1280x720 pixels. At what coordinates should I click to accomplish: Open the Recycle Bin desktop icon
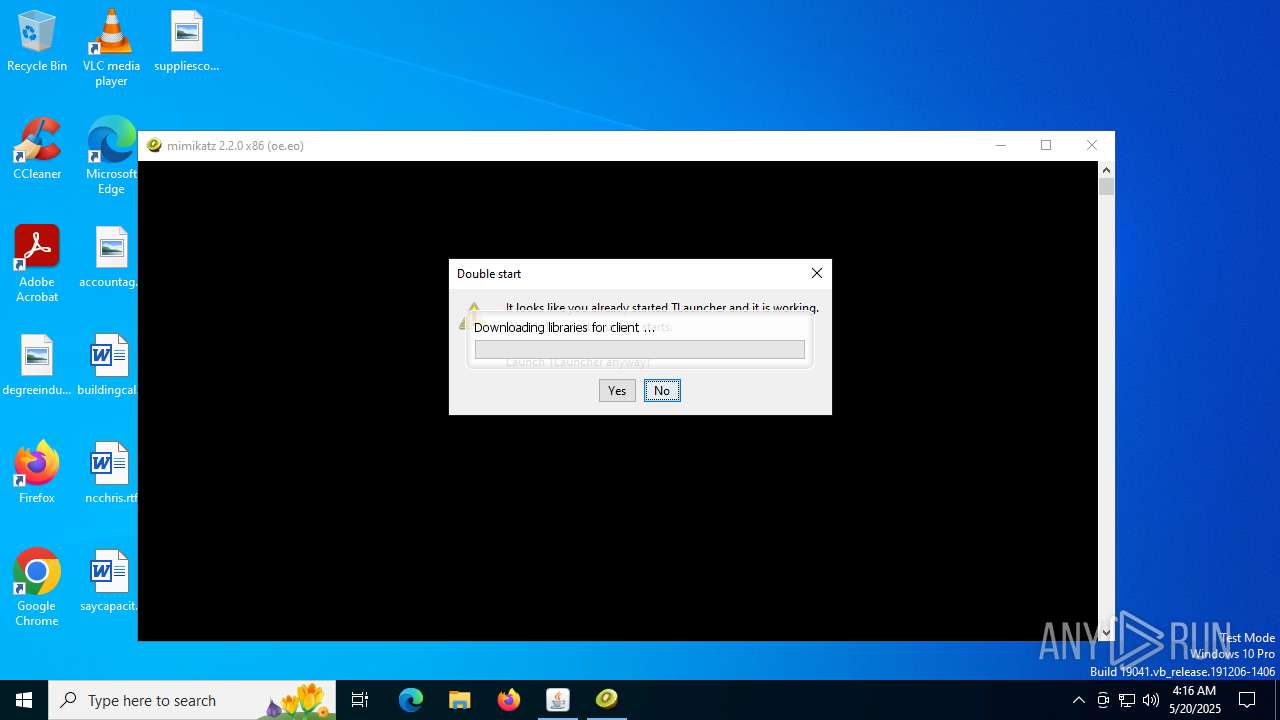[37, 42]
